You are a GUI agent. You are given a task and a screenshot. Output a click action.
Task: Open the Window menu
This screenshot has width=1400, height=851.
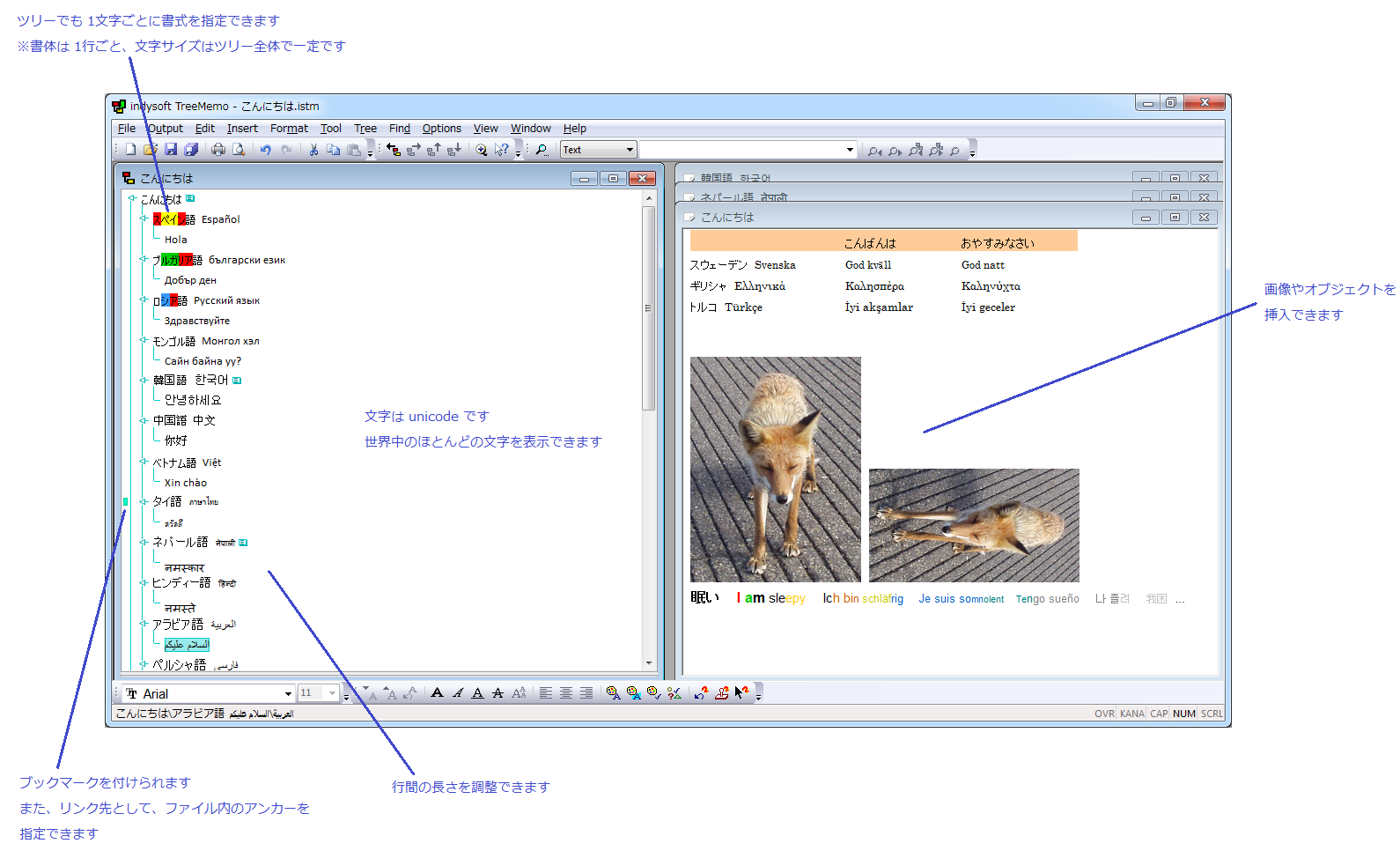tap(531, 129)
